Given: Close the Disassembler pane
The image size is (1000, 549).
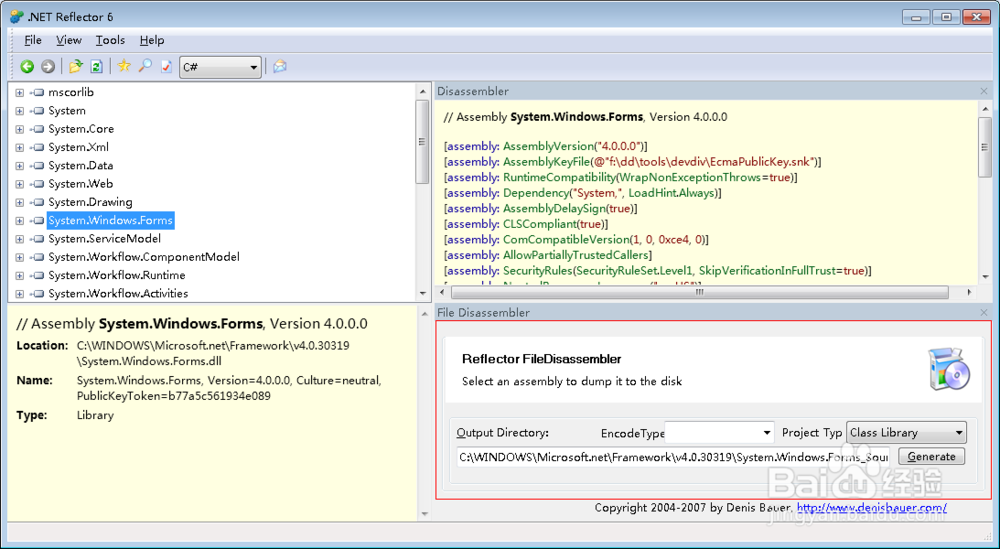Looking at the screenshot, I should pyautogui.click(x=984, y=91).
